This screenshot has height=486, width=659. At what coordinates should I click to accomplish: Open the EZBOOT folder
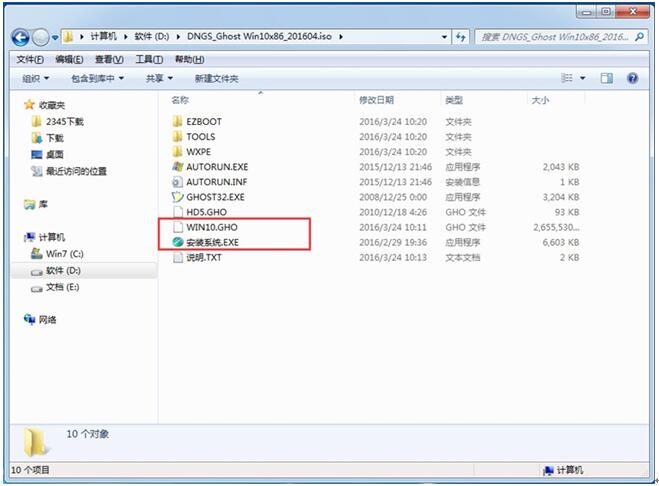click(203, 122)
